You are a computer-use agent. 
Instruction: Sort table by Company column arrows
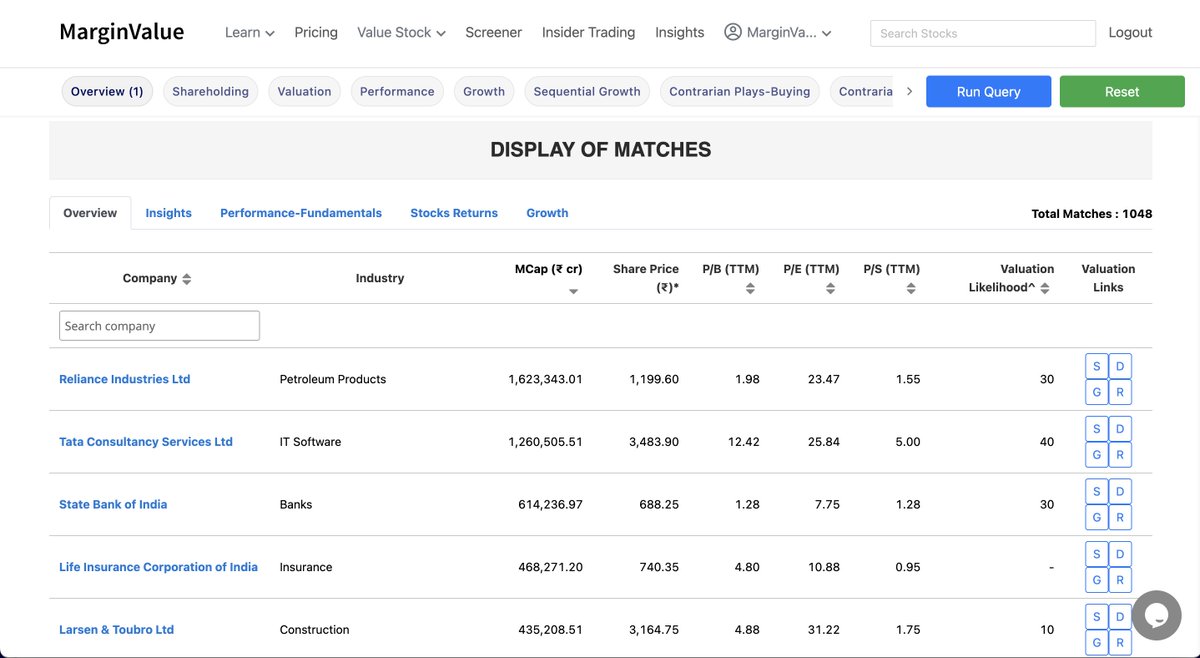(x=187, y=279)
